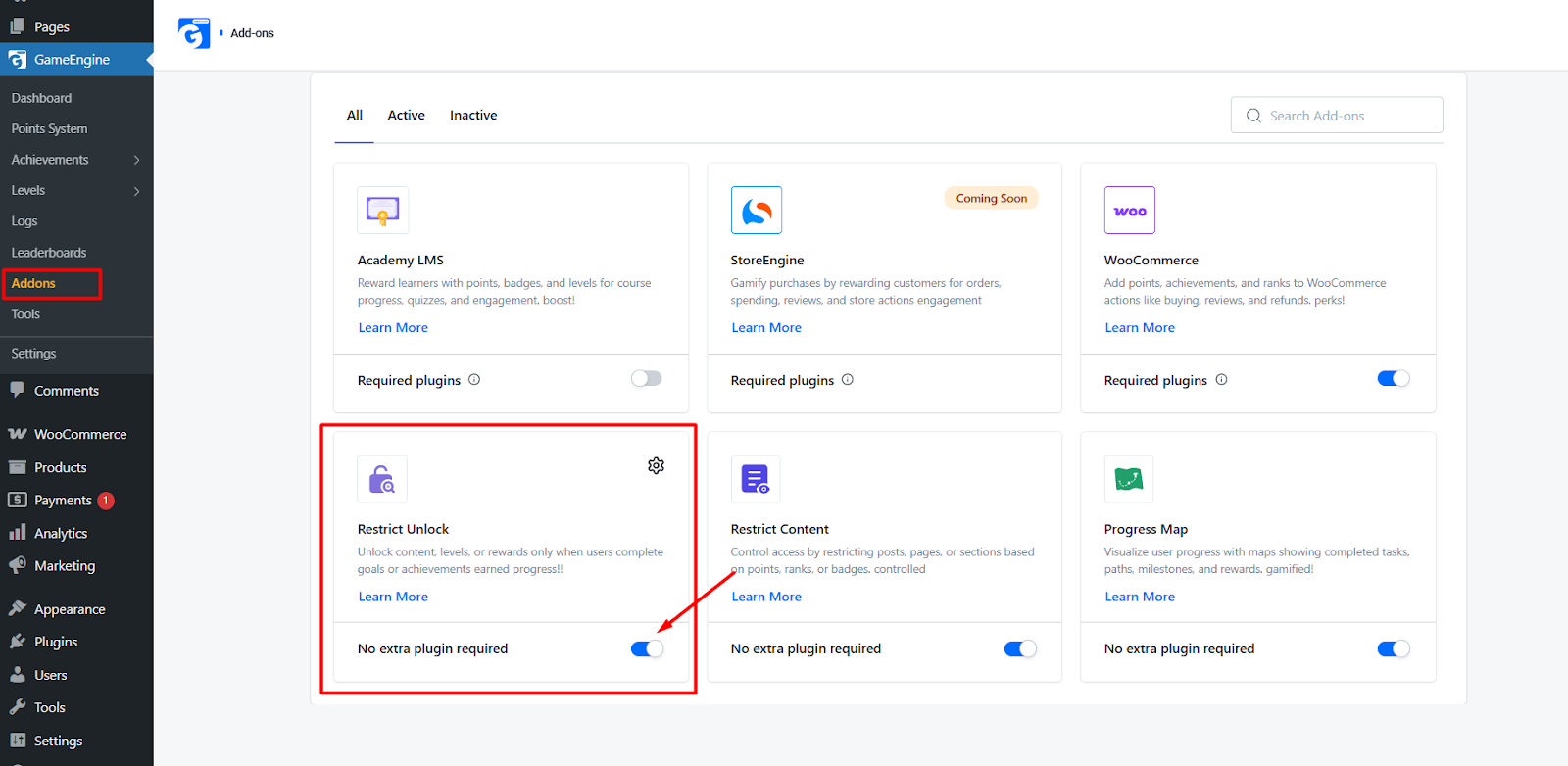
Task: Switch to the All add-ons tab
Action: coord(355,116)
